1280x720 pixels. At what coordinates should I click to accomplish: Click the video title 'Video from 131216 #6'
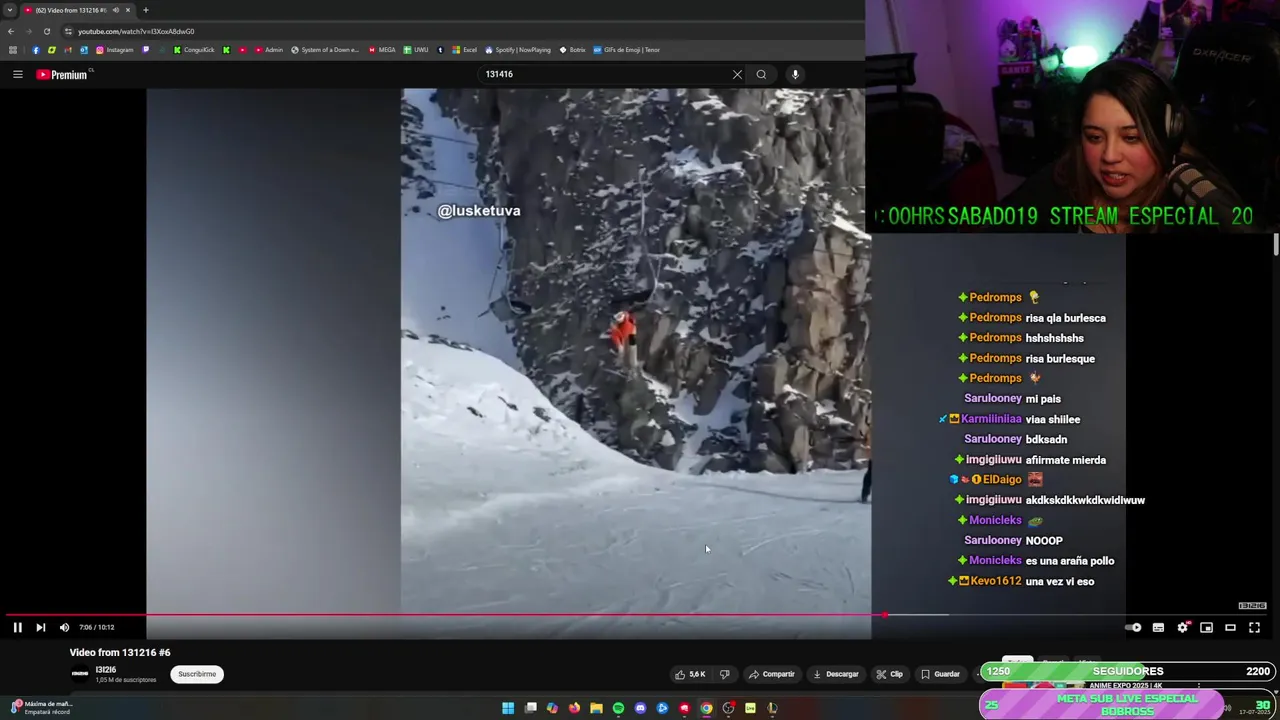click(120, 652)
